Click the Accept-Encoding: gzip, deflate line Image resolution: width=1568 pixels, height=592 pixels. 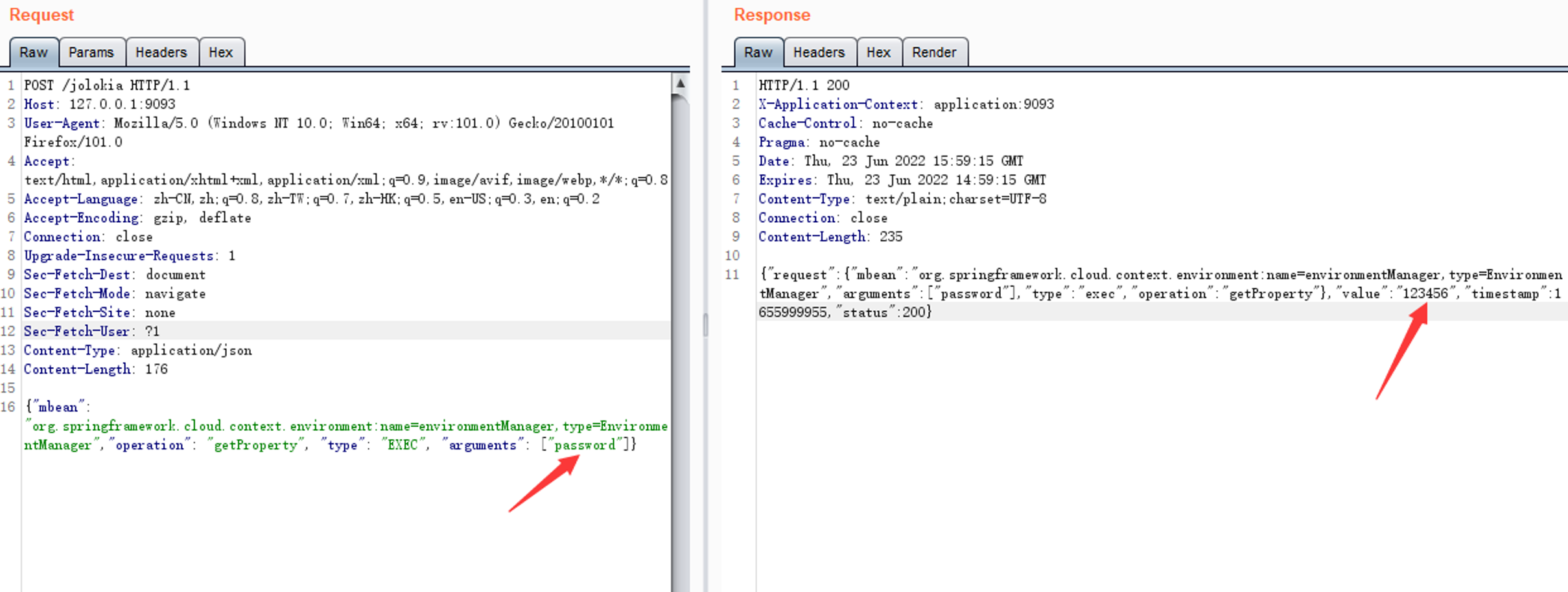[x=137, y=218]
